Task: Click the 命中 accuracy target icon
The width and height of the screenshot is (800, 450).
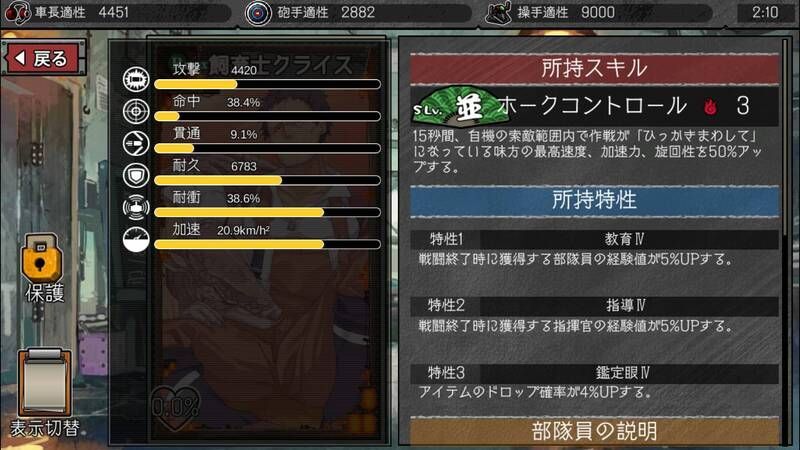Action: click(136, 111)
